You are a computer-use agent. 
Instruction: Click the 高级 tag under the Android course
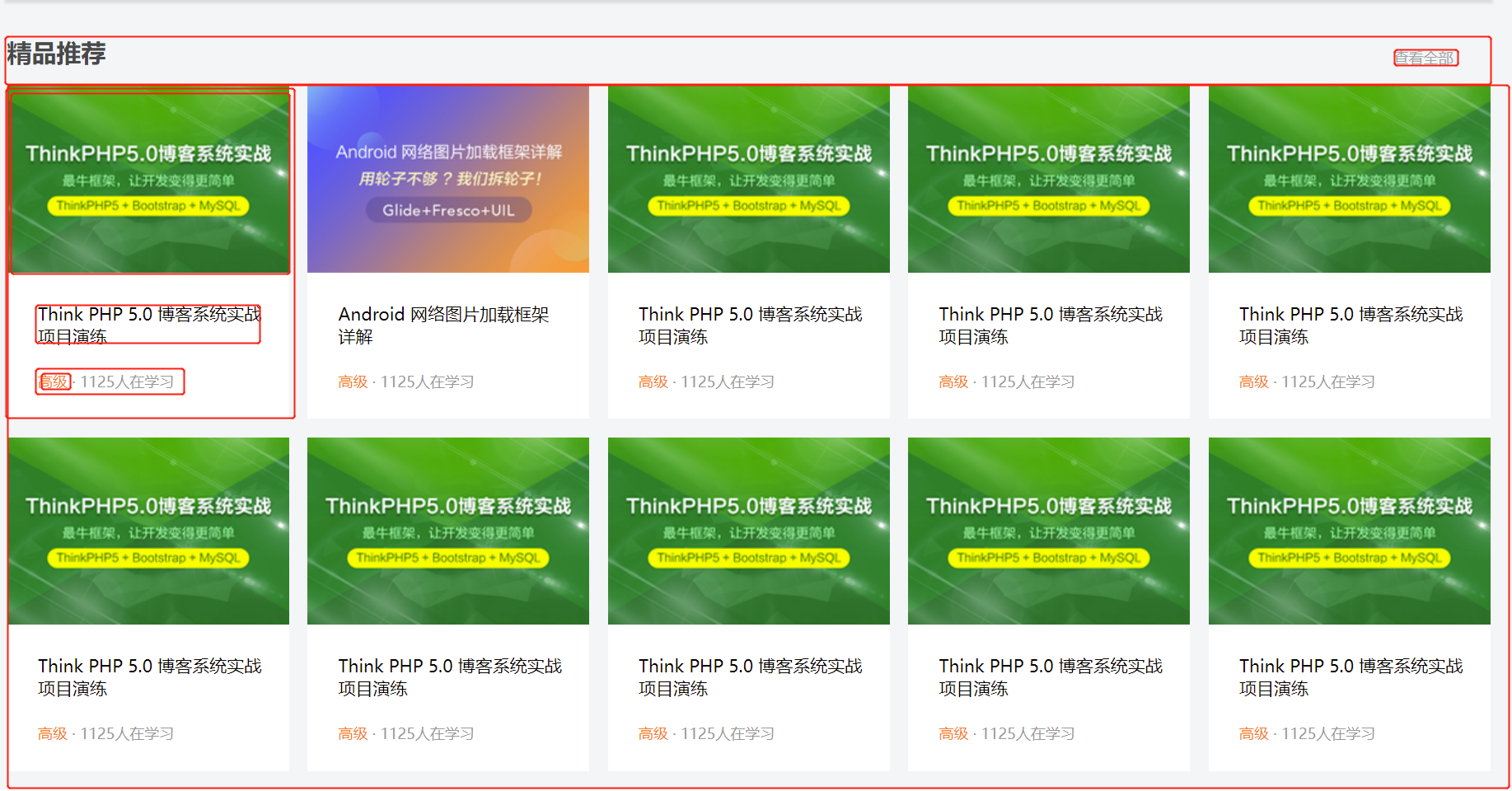pos(353,381)
